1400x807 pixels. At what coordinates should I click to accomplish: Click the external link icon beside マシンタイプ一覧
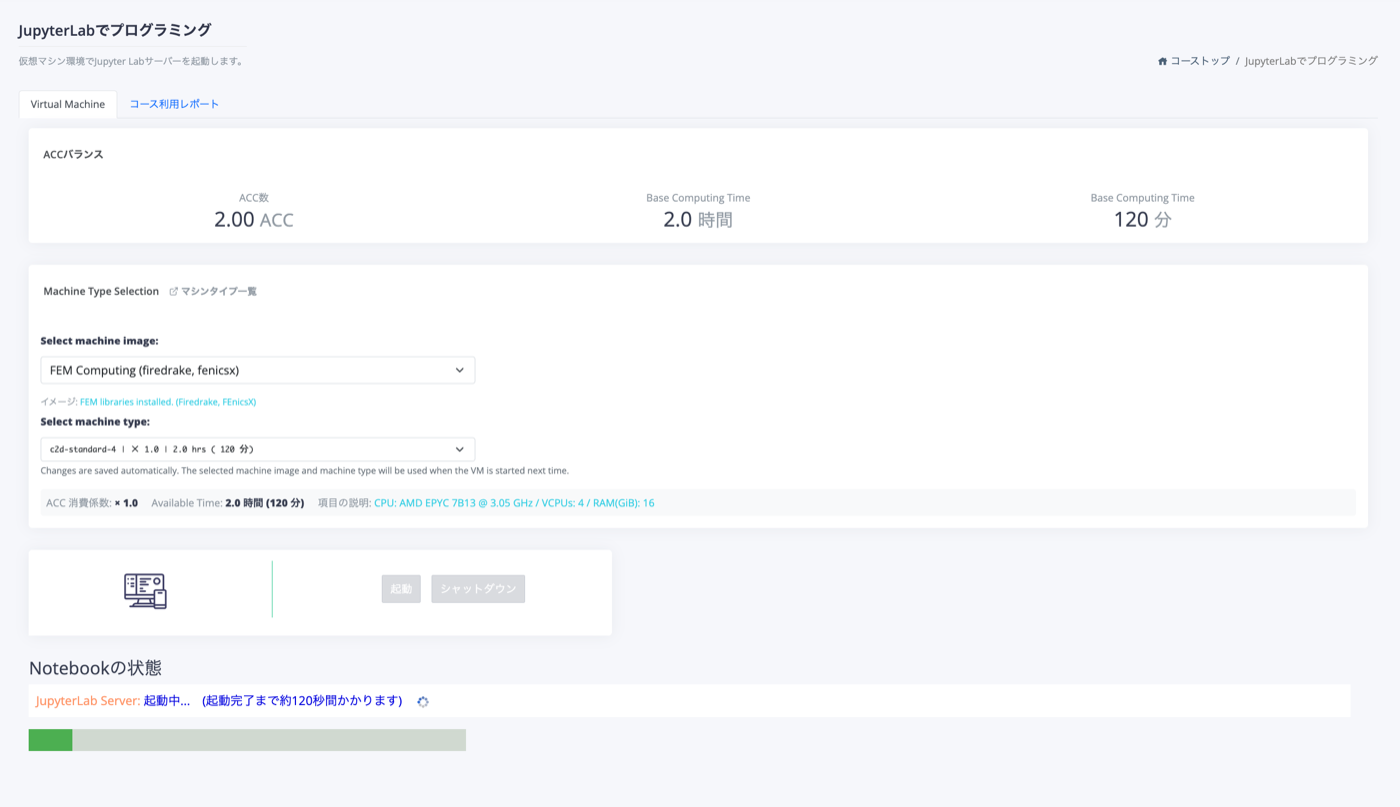click(173, 292)
